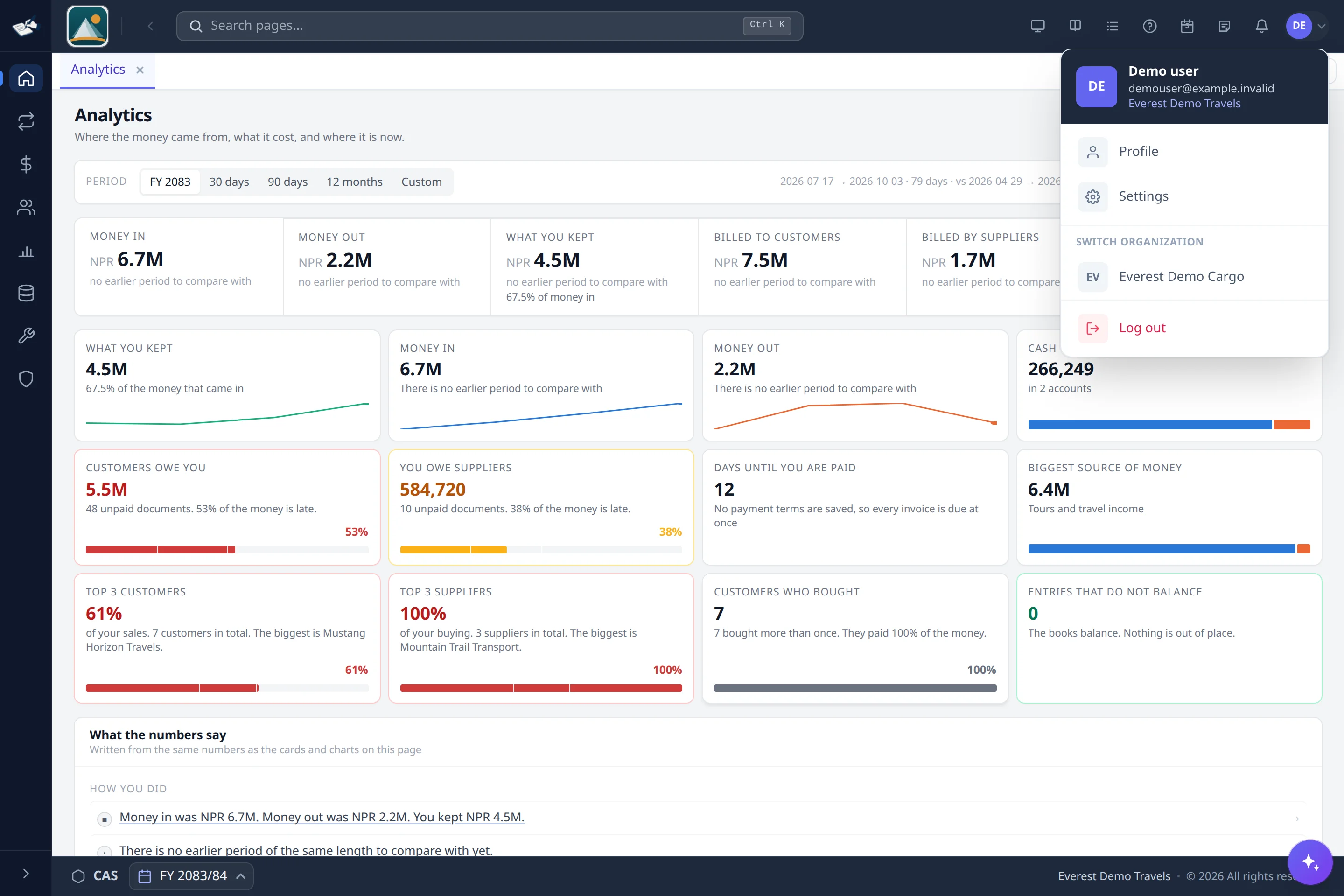The height and width of the screenshot is (896, 1344).
Task: Expand the FY 2083/84 fiscal year selector
Action: [x=191, y=876]
